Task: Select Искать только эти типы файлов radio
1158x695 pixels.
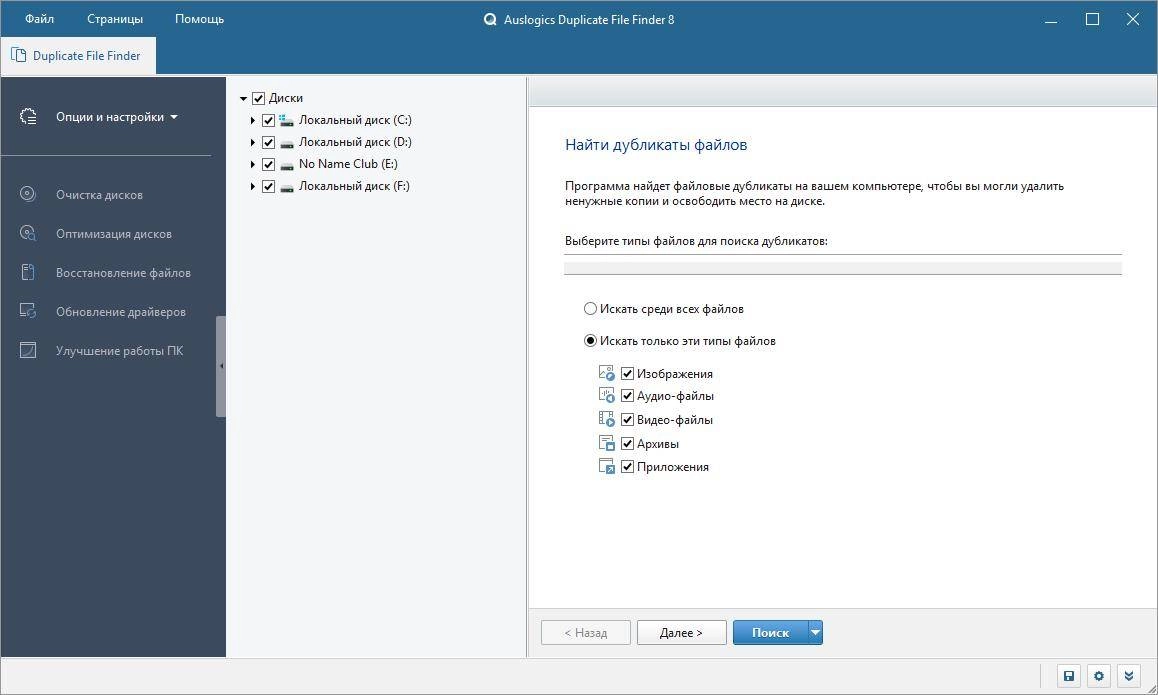Action: tap(590, 341)
